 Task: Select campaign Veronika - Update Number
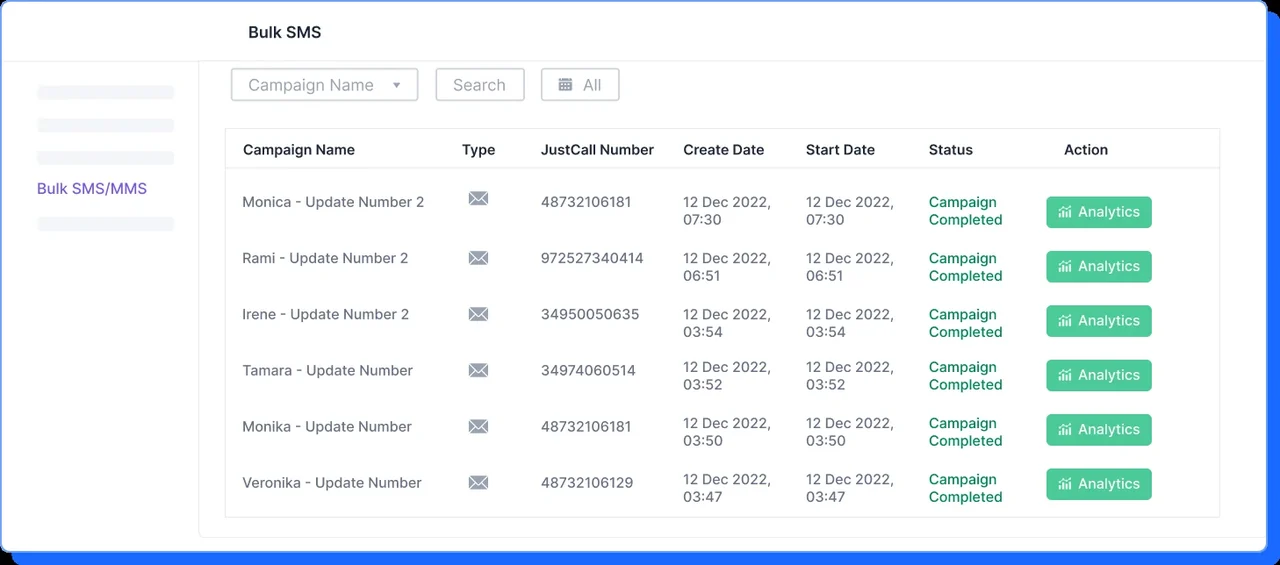[x=332, y=482]
